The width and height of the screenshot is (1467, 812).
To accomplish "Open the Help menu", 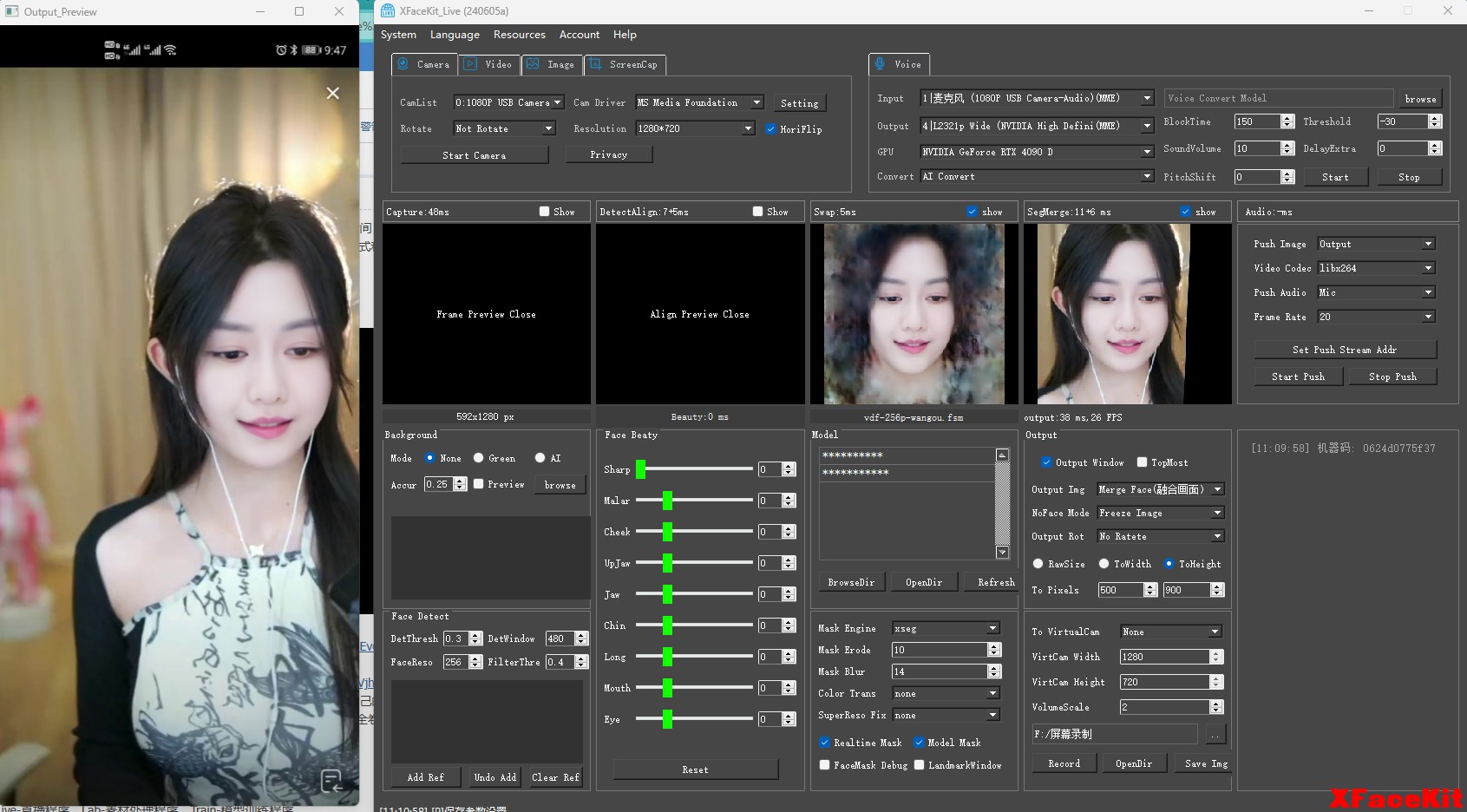I will (625, 35).
